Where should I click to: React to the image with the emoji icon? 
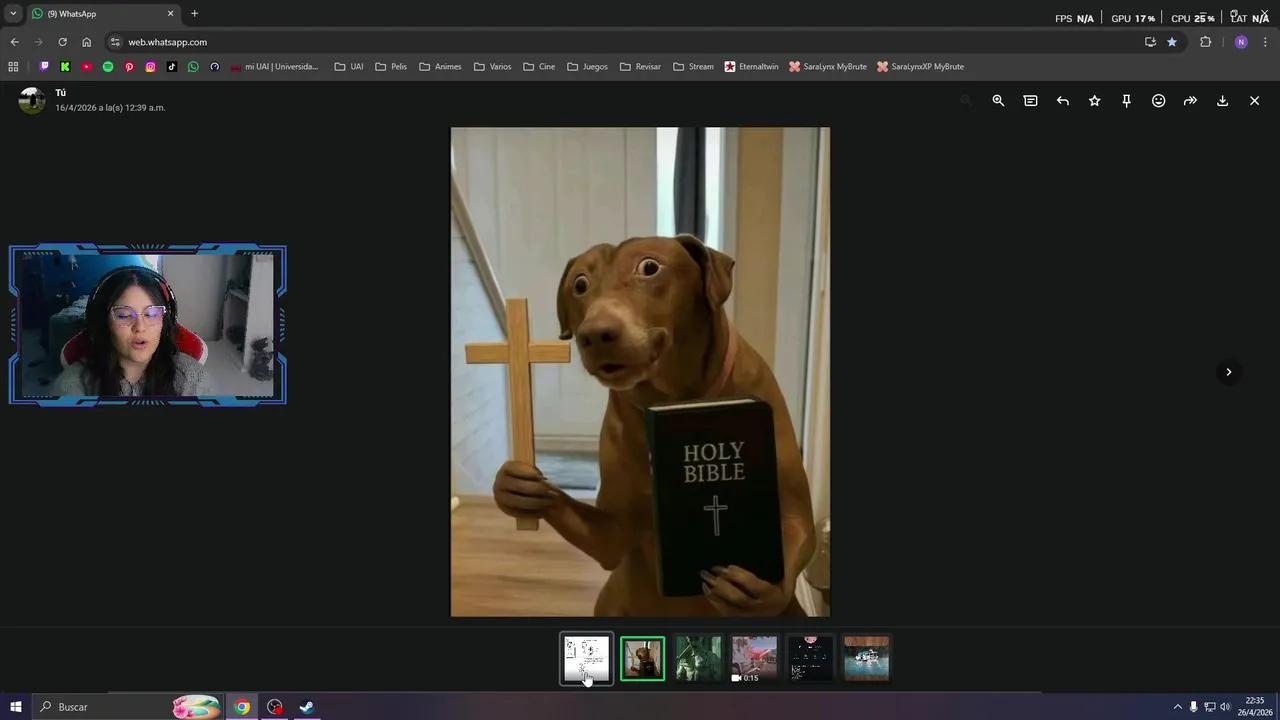click(x=1158, y=101)
